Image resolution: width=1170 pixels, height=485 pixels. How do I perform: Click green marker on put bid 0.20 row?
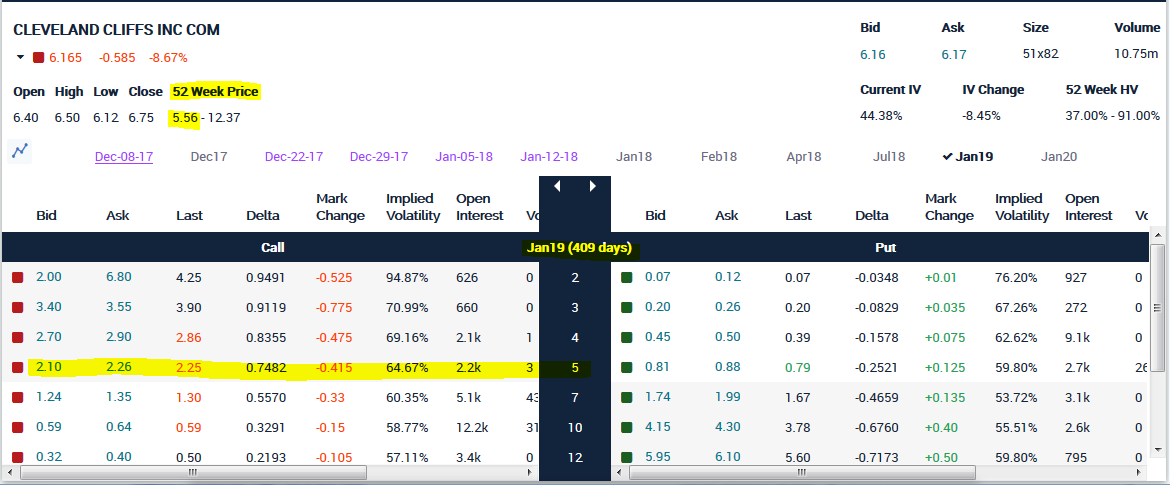click(x=627, y=307)
